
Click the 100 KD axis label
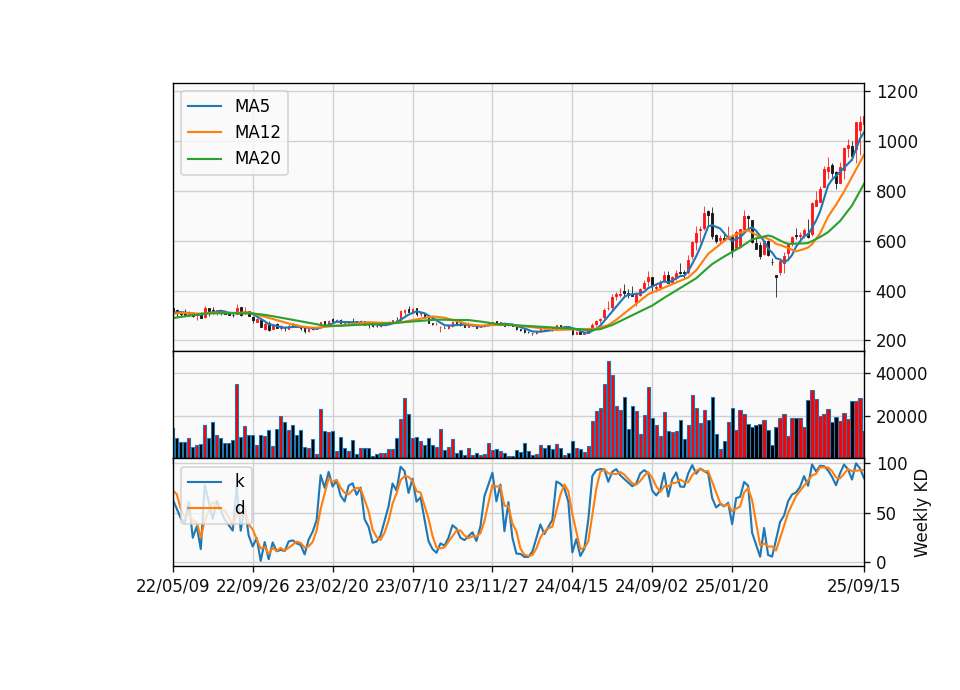tap(891, 464)
